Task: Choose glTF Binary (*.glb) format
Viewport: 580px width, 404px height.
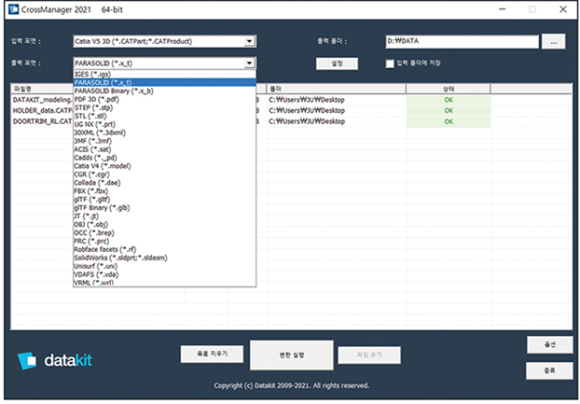Action: tap(165, 208)
